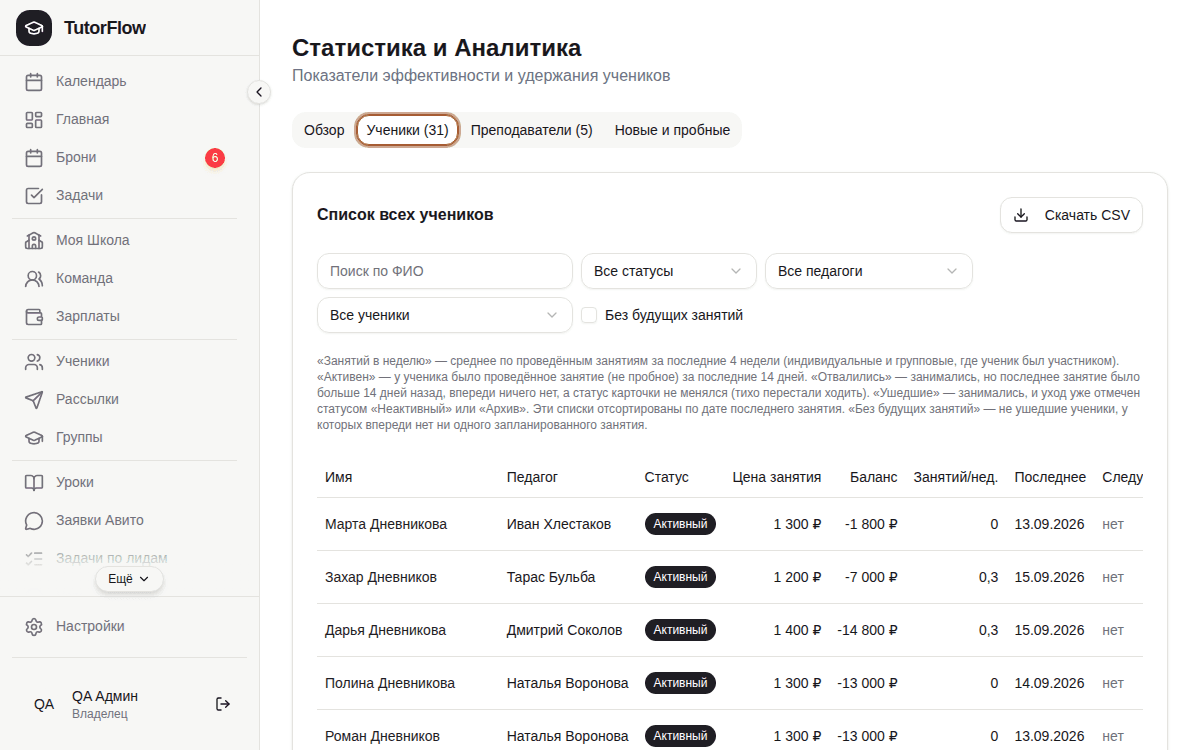This screenshot has width=1200, height=750.
Task: Click the Последнее column header
Action: click(x=1050, y=477)
